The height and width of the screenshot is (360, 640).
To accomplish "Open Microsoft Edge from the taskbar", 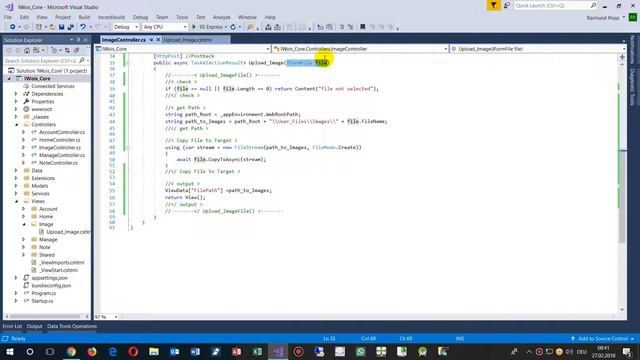I will pyautogui.click(x=113, y=351).
